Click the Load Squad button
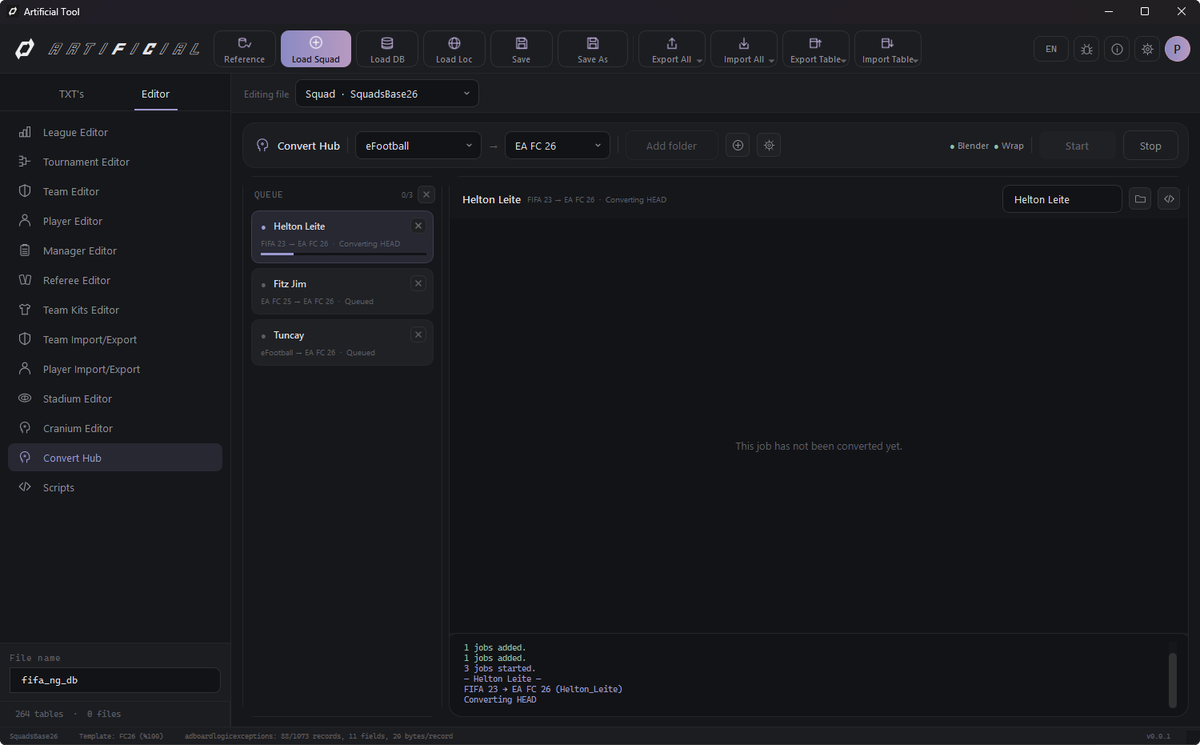The width and height of the screenshot is (1200, 745). coord(316,49)
